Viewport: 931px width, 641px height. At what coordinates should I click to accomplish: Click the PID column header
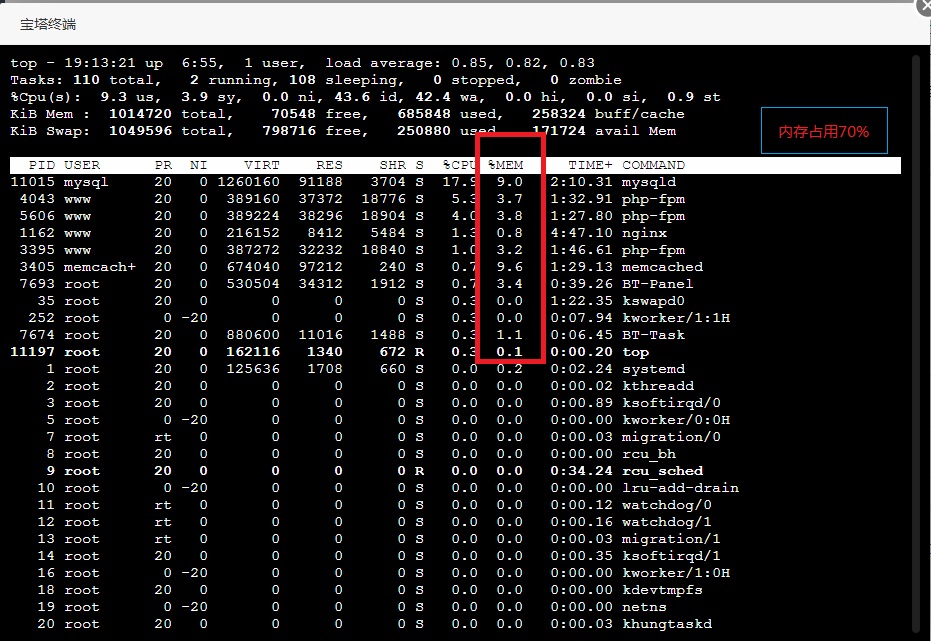tap(41, 165)
